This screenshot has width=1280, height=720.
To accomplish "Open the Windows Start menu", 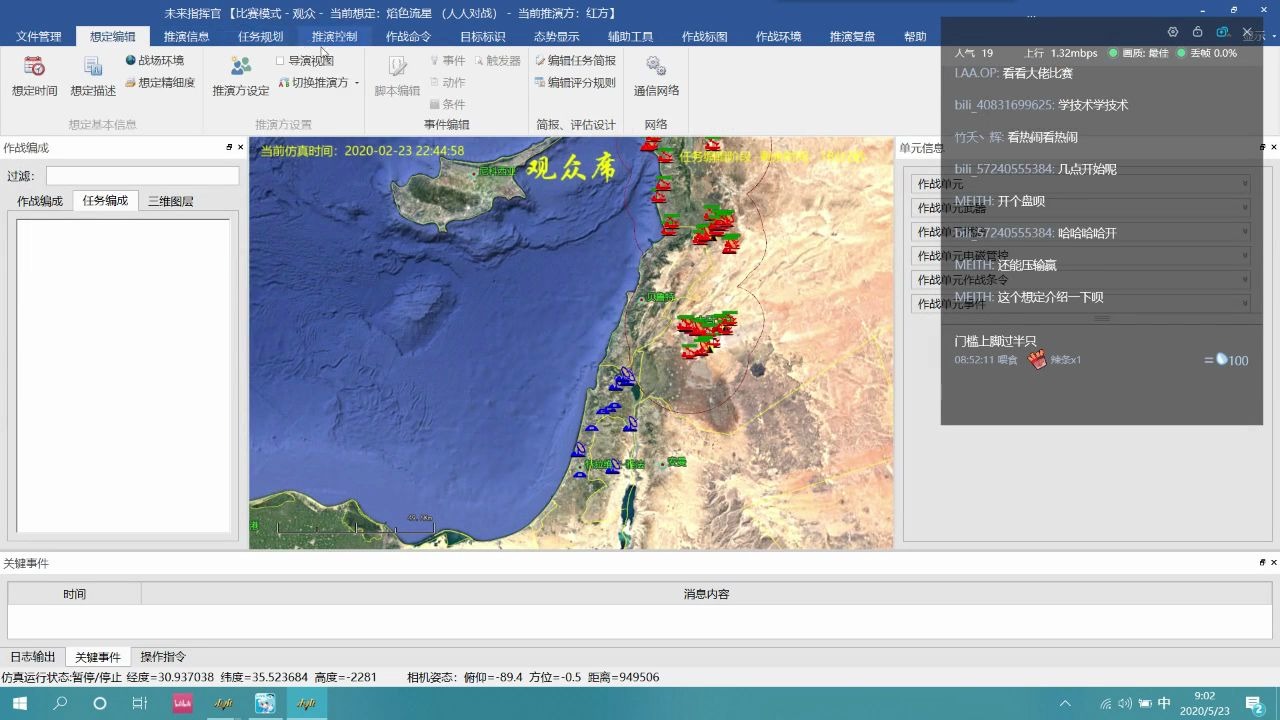I will click(x=19, y=703).
